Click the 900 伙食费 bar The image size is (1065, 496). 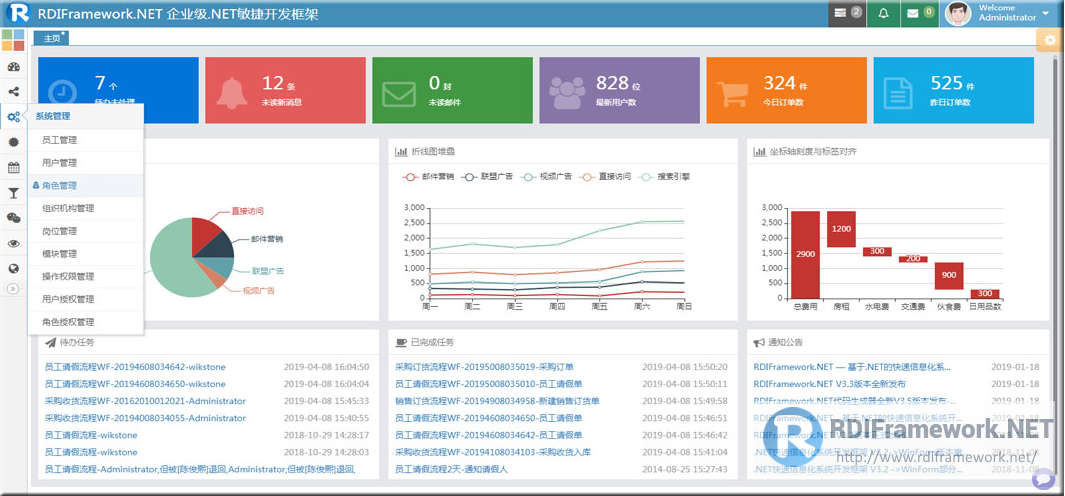click(x=949, y=275)
